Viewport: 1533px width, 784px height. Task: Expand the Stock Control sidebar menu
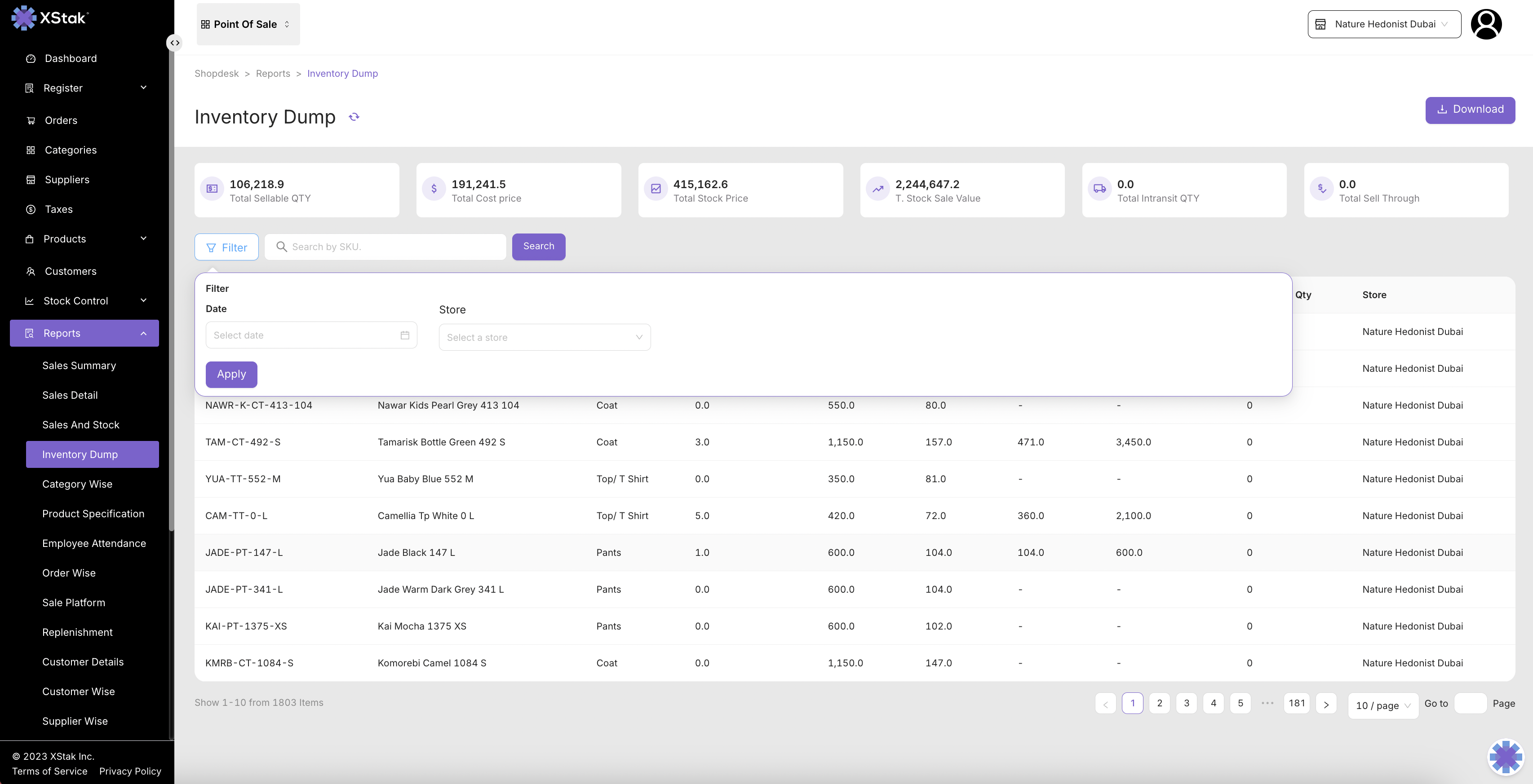pos(84,301)
